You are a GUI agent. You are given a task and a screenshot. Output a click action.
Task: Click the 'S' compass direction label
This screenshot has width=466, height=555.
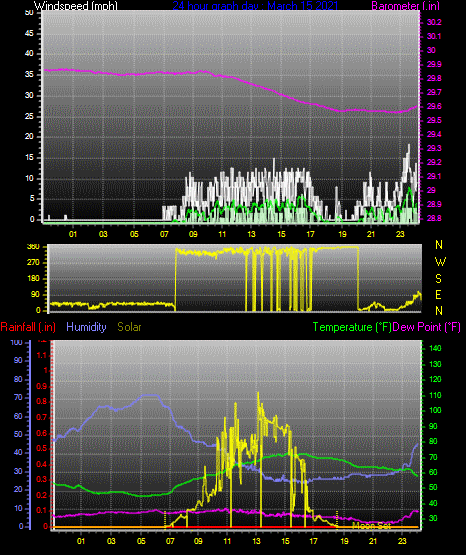(x=438, y=279)
